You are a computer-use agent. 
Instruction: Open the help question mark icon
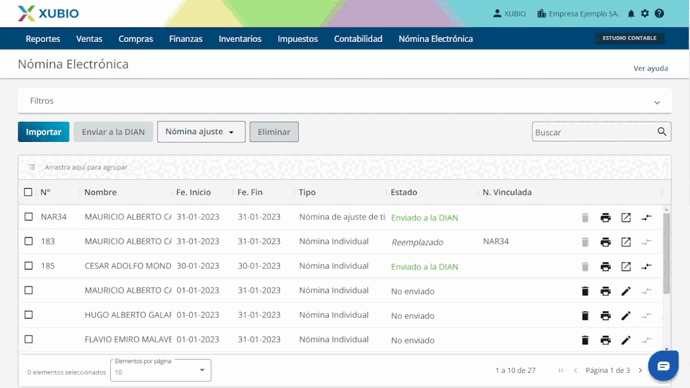click(x=659, y=13)
